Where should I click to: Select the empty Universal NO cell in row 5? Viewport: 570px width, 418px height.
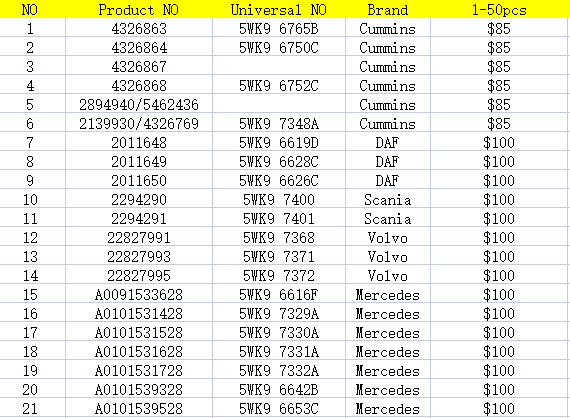[x=279, y=104]
